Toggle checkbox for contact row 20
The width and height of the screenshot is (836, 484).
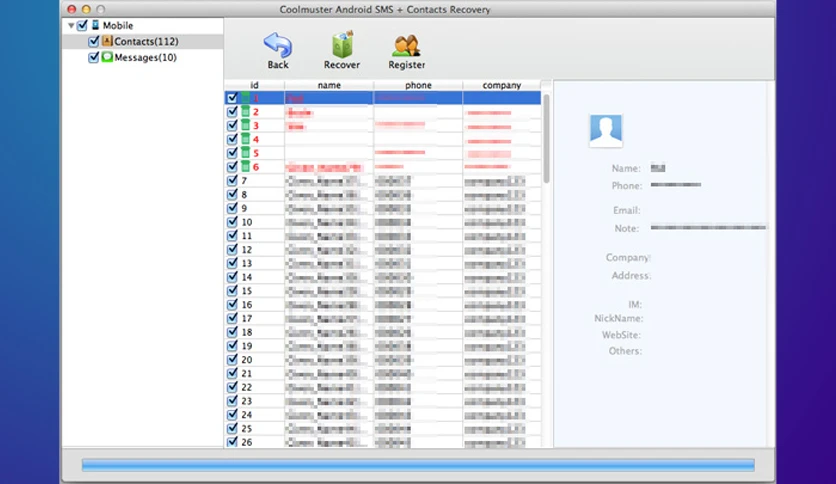(232, 359)
